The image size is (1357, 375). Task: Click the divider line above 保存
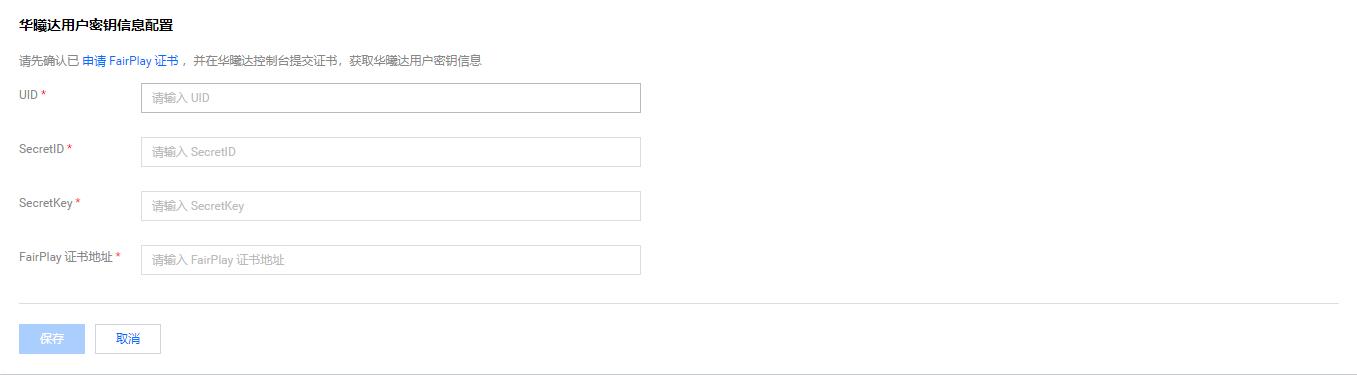click(678, 303)
